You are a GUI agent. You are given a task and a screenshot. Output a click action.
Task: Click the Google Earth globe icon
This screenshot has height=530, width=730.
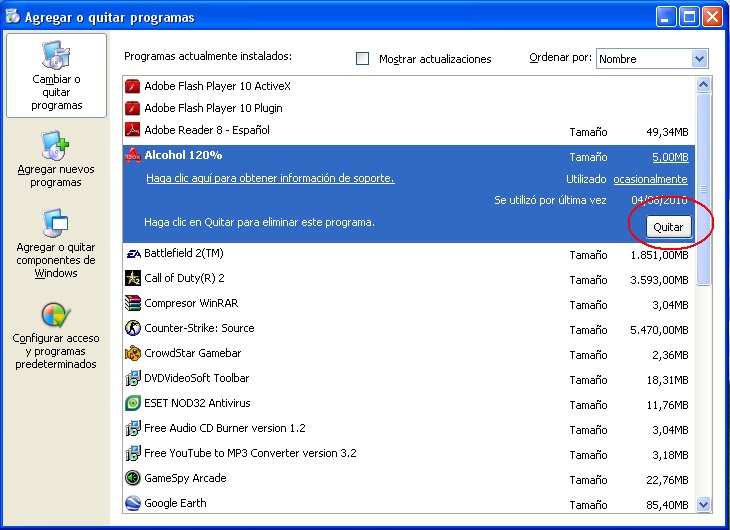[133, 503]
